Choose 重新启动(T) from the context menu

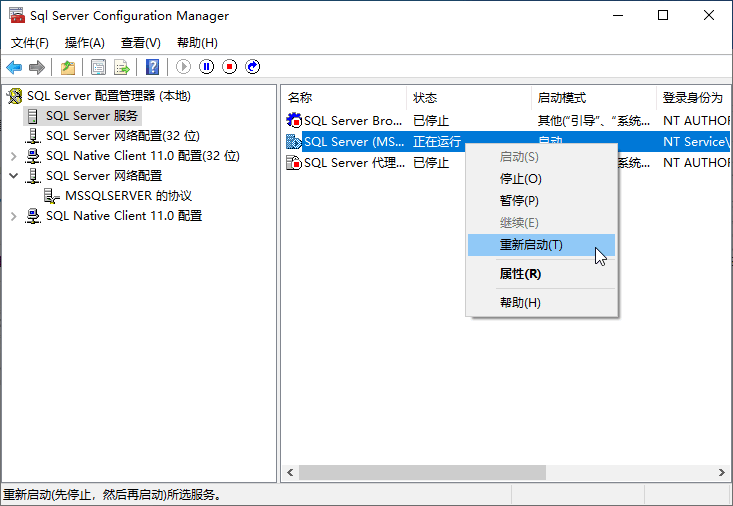click(x=541, y=245)
